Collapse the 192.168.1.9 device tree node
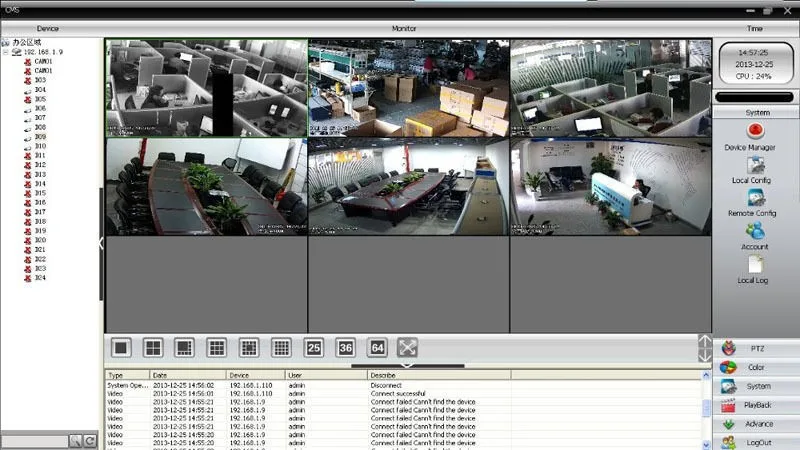This screenshot has height=450, width=800. 6,52
